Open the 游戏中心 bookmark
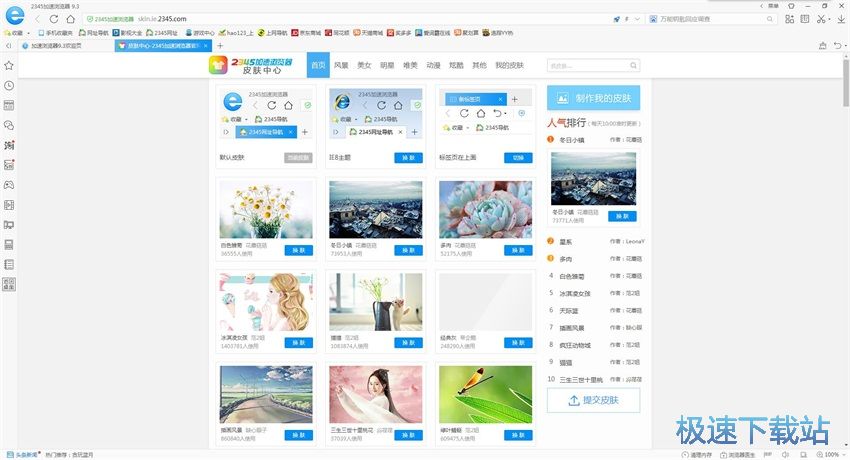The image size is (850, 460). [x=199, y=33]
